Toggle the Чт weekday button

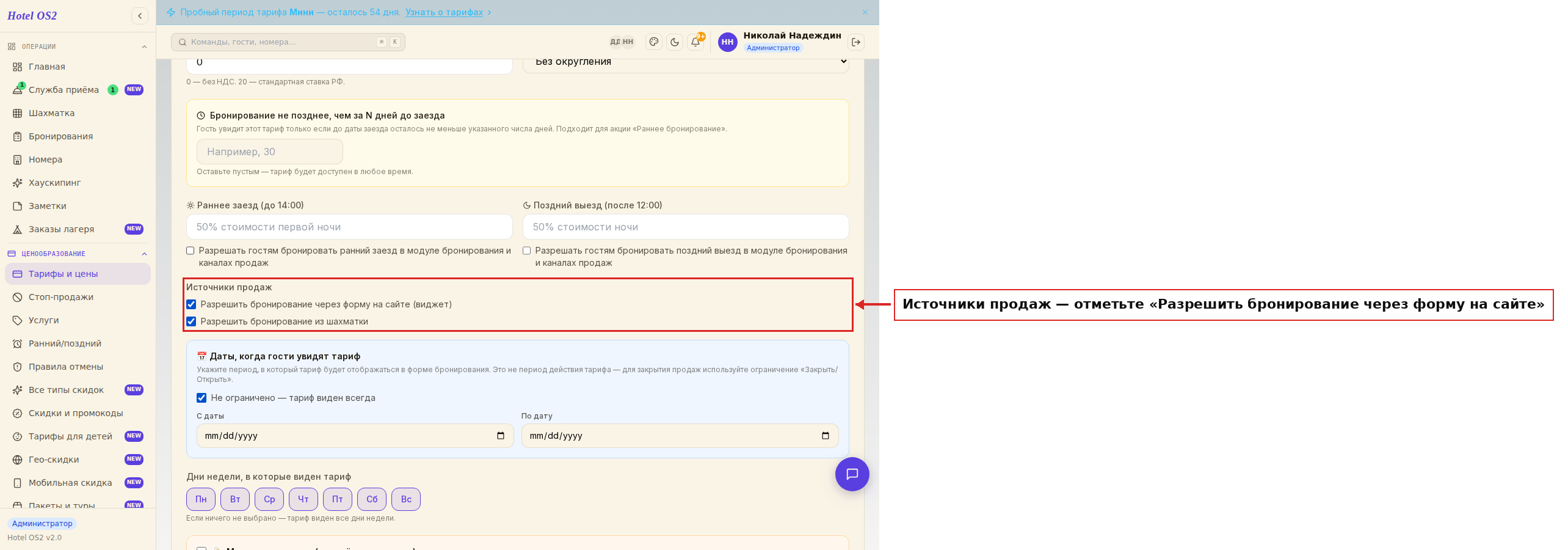pyautogui.click(x=303, y=499)
